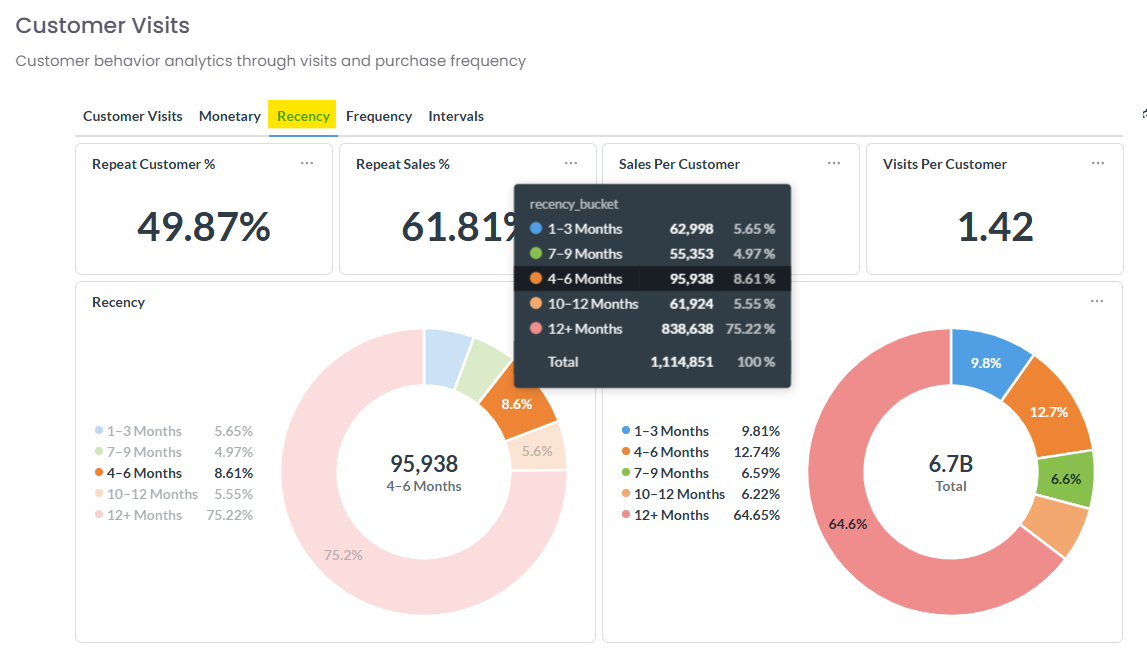
Task: Toggle 1-3 Months in Recency legend
Action: click(173, 431)
